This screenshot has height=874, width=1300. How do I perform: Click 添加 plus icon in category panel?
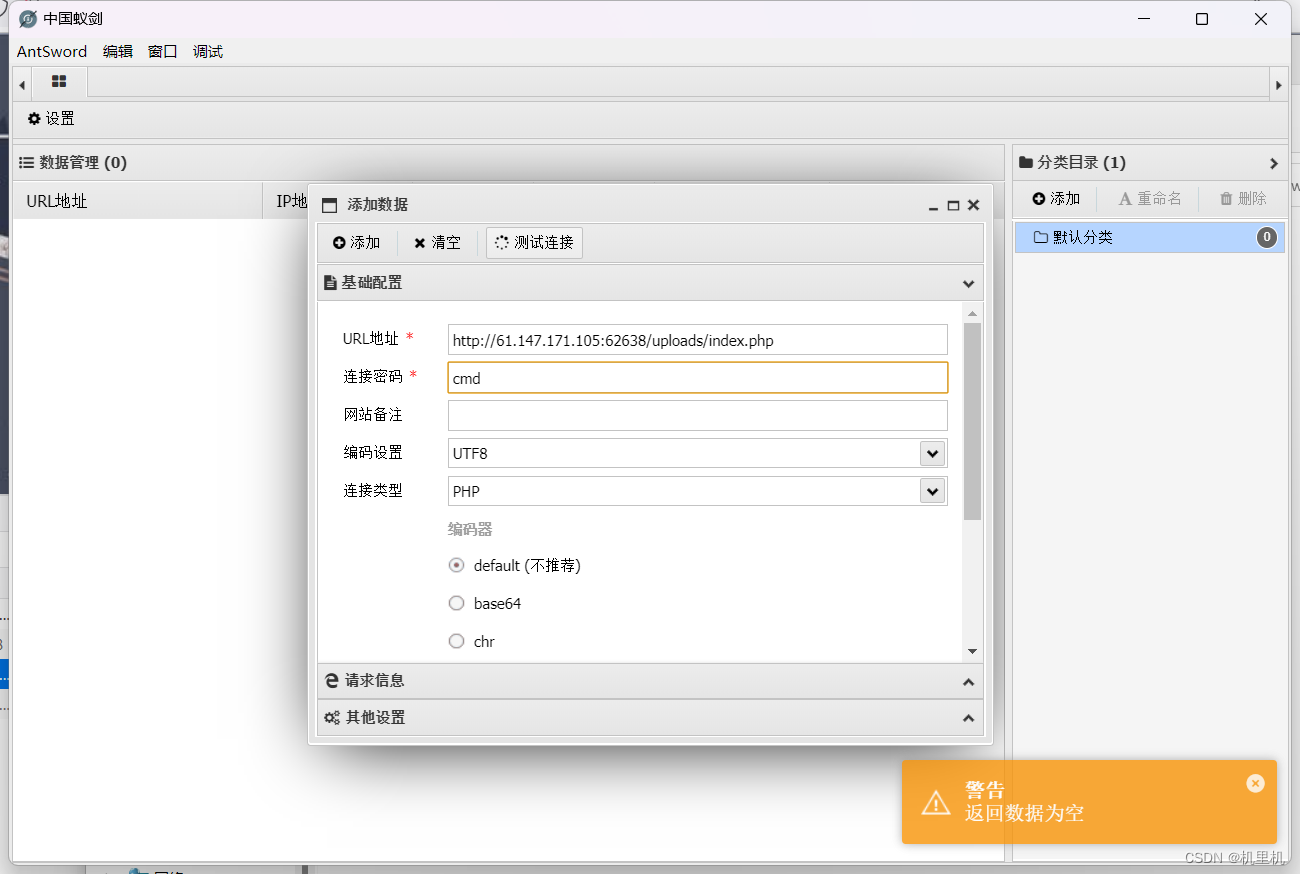pyautogui.click(x=1056, y=199)
